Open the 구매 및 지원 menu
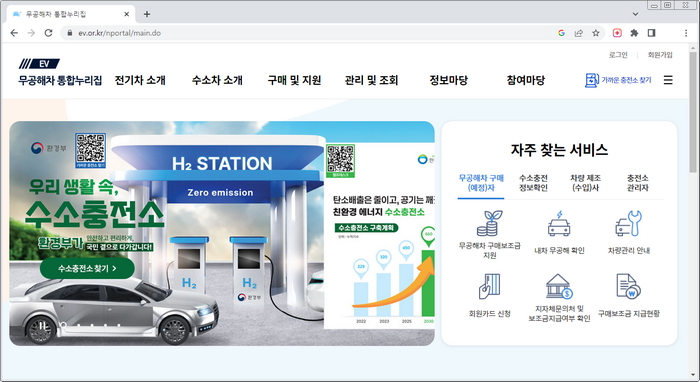Viewport: 700px width, 382px height. [x=294, y=80]
